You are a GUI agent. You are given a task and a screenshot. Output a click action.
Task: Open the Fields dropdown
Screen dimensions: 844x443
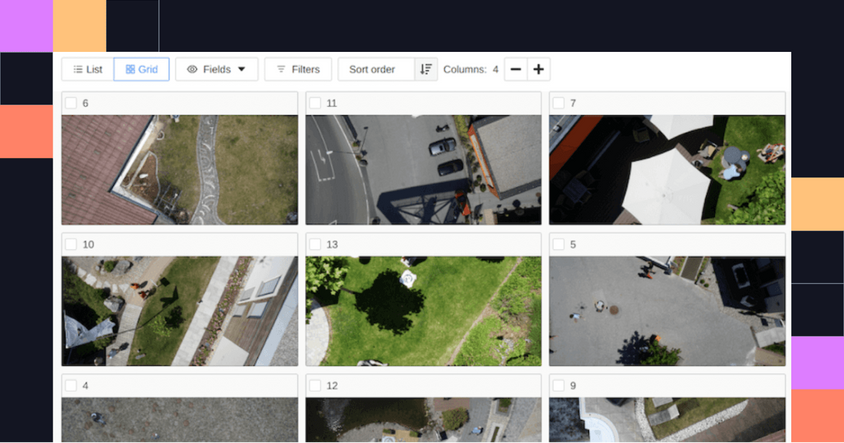(x=216, y=69)
